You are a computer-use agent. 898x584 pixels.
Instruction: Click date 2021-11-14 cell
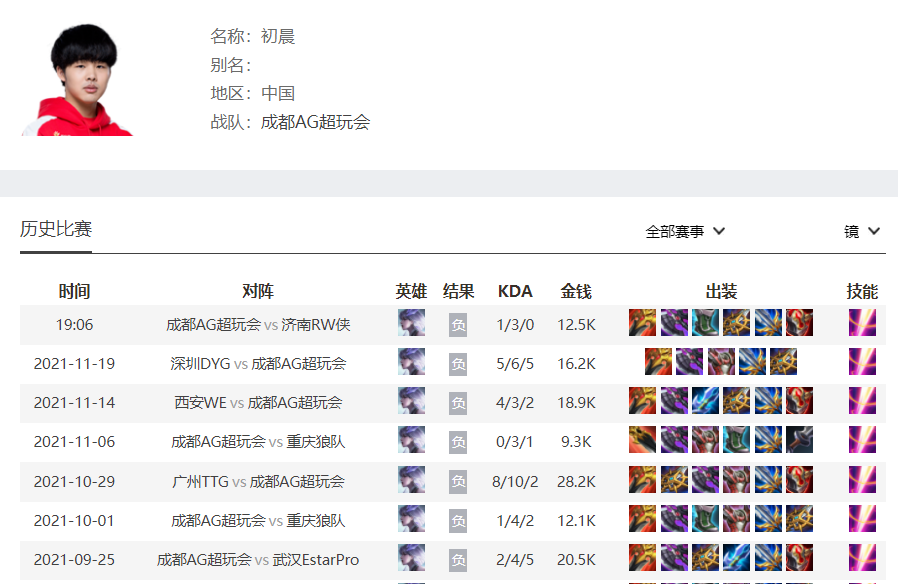74,403
